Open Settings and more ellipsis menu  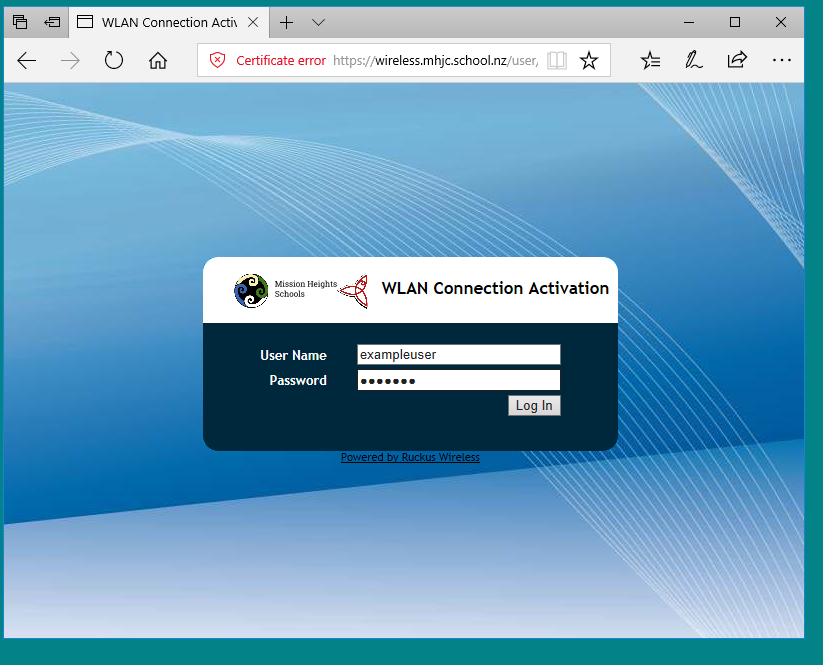coord(781,61)
